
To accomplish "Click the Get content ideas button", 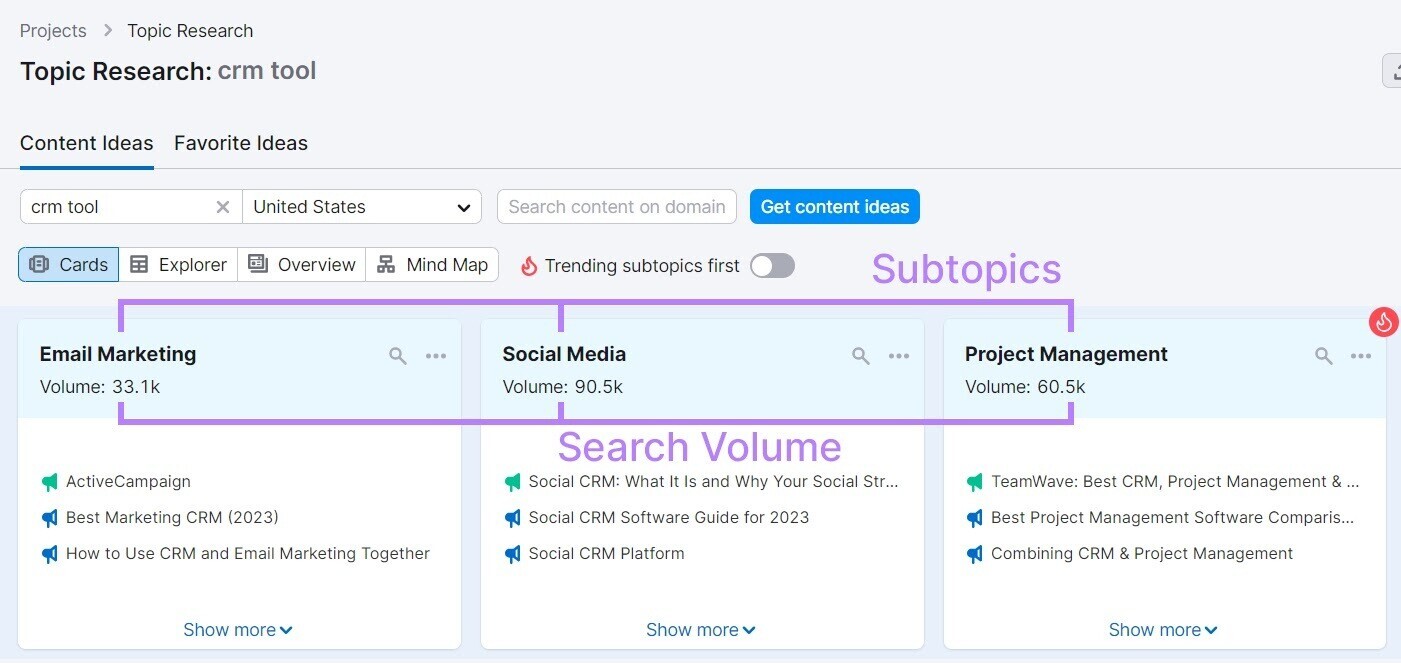I will click(x=834, y=207).
